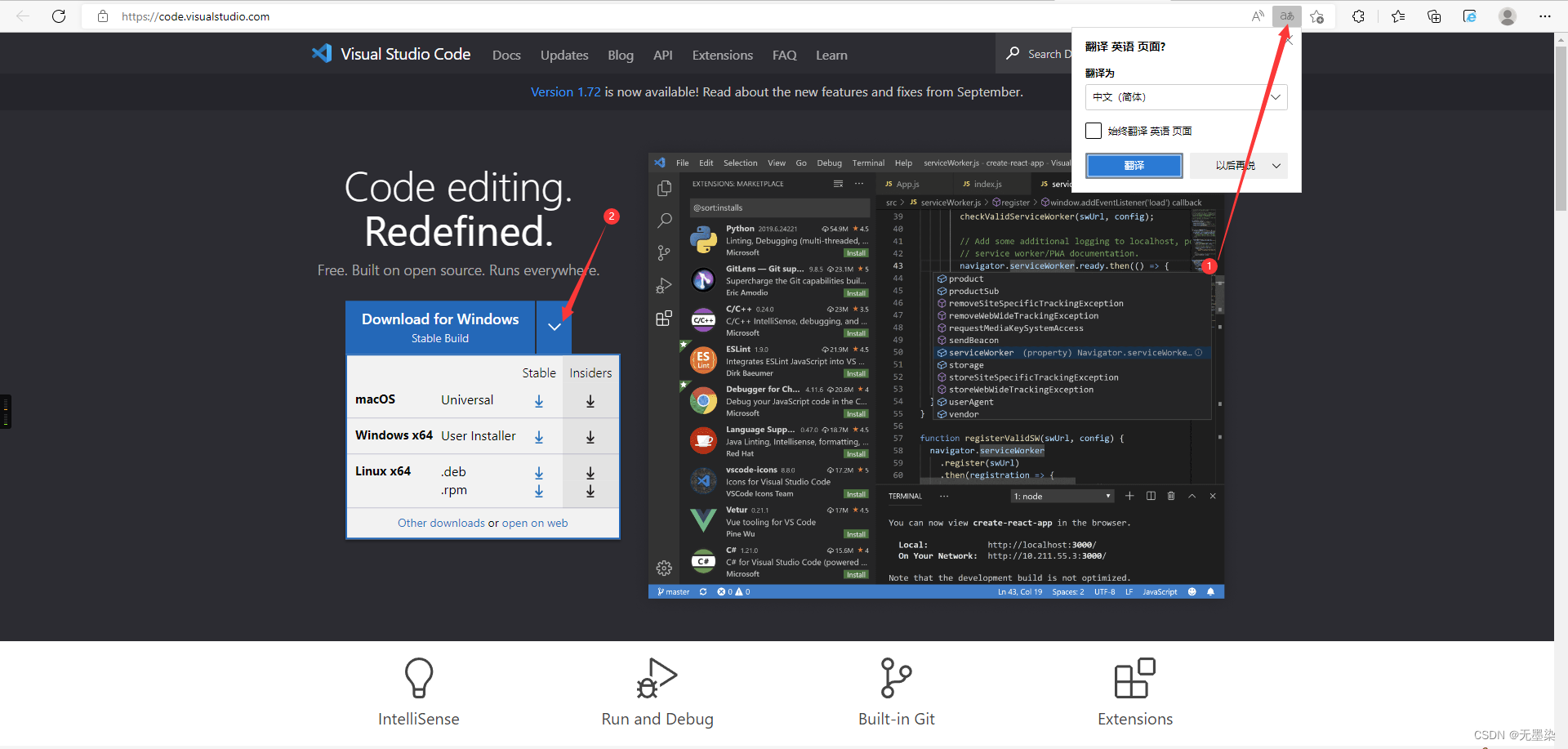Click the browser back arrow
Screen dimensions: 1568x749
pos(23,16)
